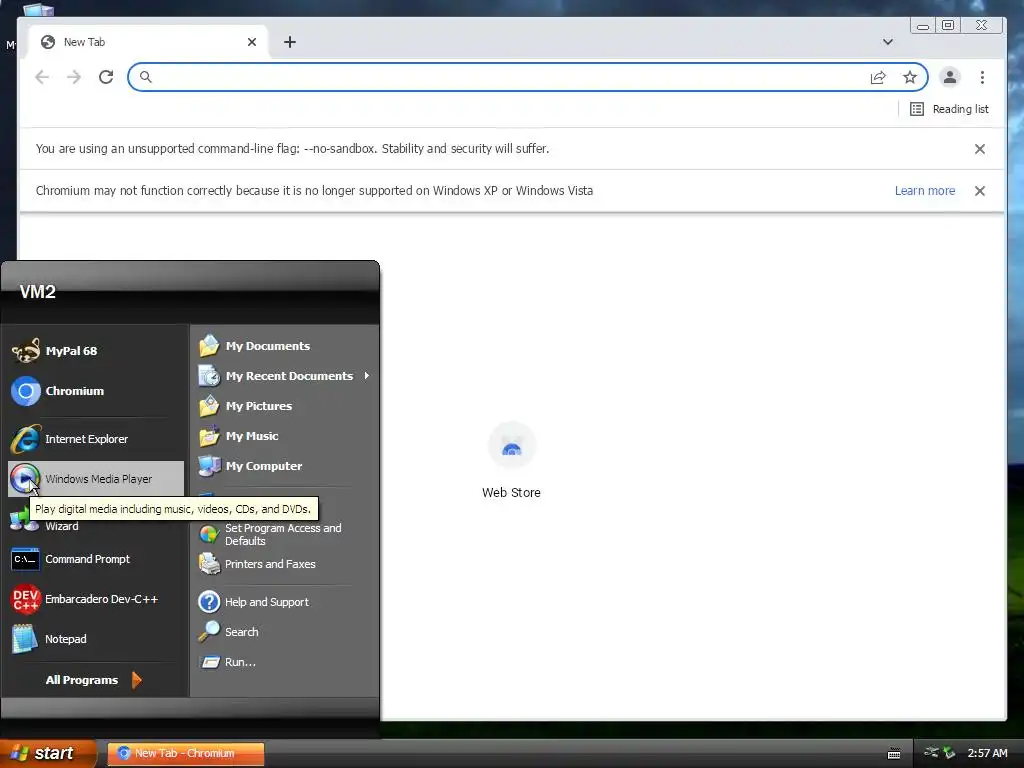Open MyPal 68 from Start menu
This screenshot has height=768, width=1024.
(95, 351)
